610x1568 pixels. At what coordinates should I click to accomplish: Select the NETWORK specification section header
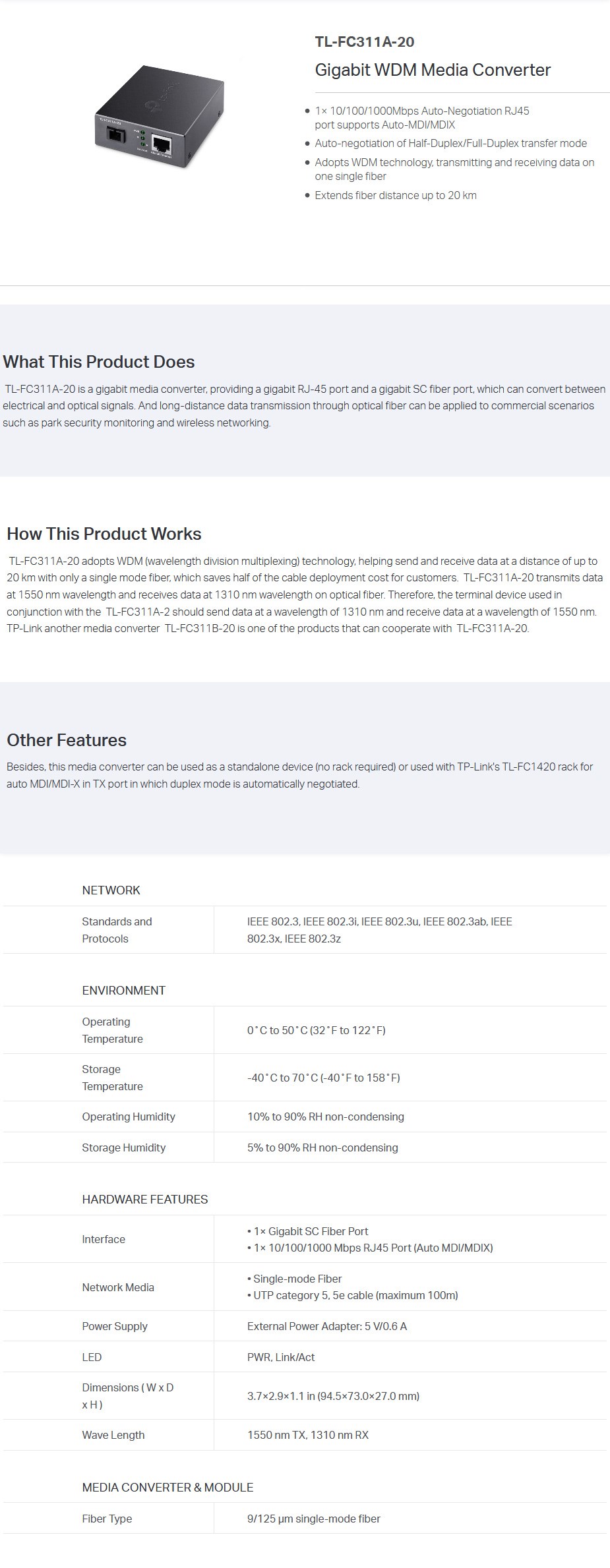pyautogui.click(x=111, y=890)
